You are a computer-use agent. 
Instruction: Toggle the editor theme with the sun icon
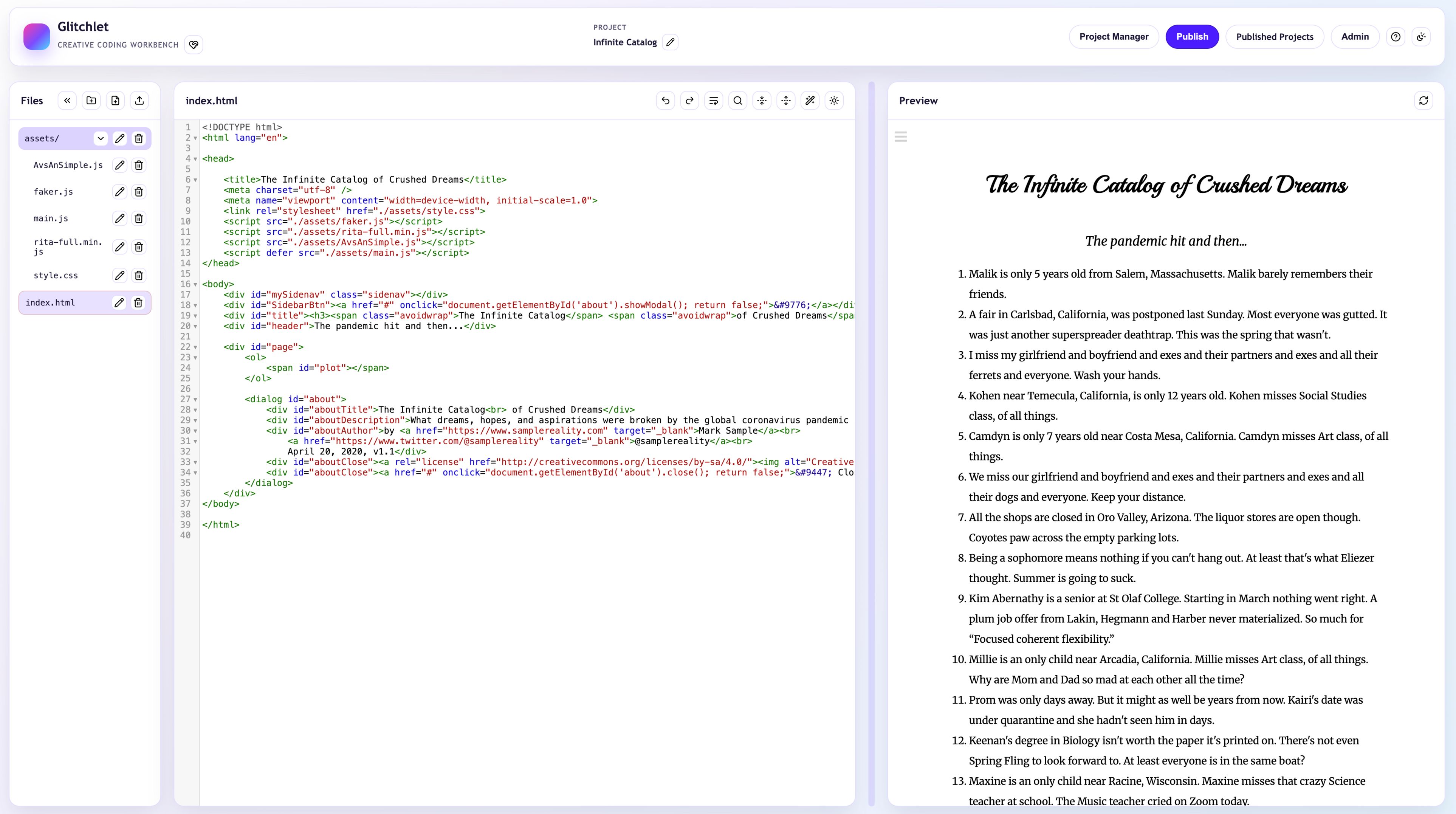(x=834, y=101)
